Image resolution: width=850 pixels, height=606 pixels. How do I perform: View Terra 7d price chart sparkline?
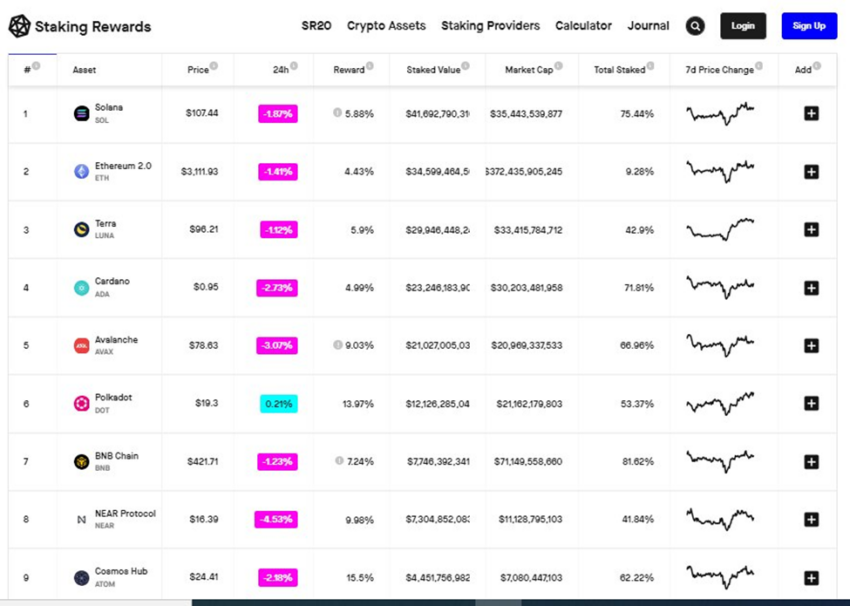click(x=720, y=229)
